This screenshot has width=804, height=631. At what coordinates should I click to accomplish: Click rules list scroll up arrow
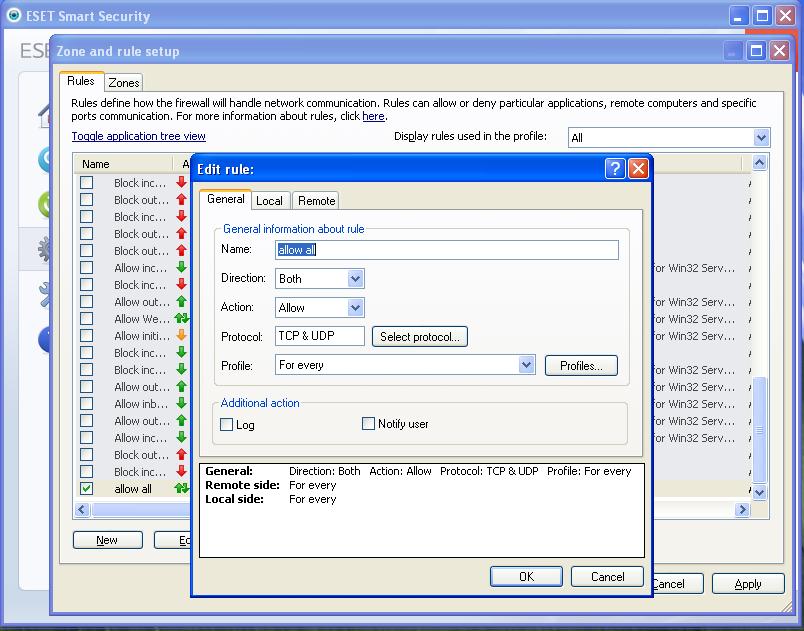[x=759, y=162]
